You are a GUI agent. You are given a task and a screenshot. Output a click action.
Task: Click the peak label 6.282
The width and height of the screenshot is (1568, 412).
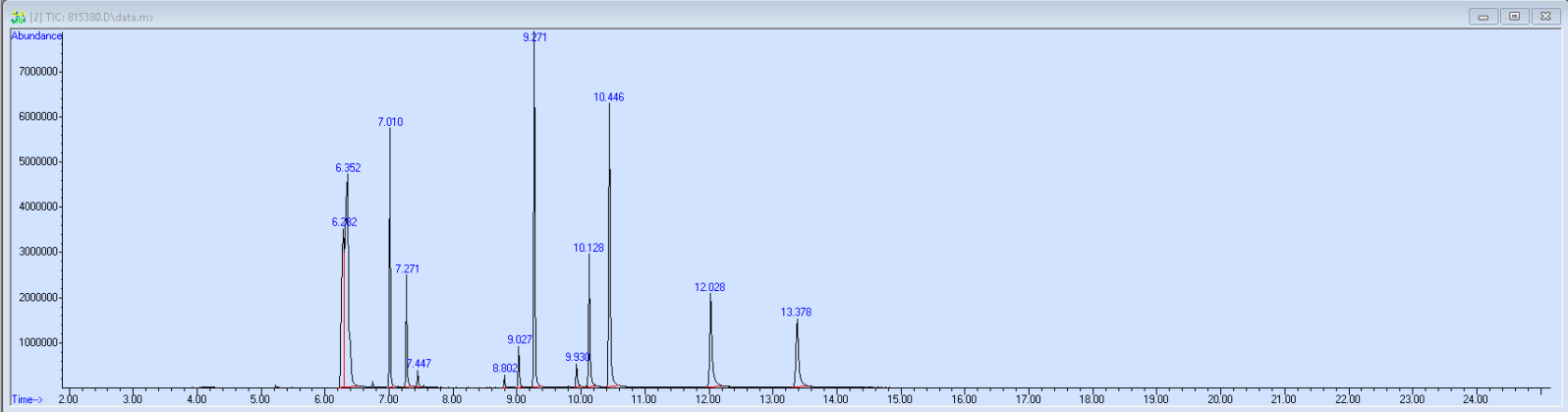click(x=344, y=222)
